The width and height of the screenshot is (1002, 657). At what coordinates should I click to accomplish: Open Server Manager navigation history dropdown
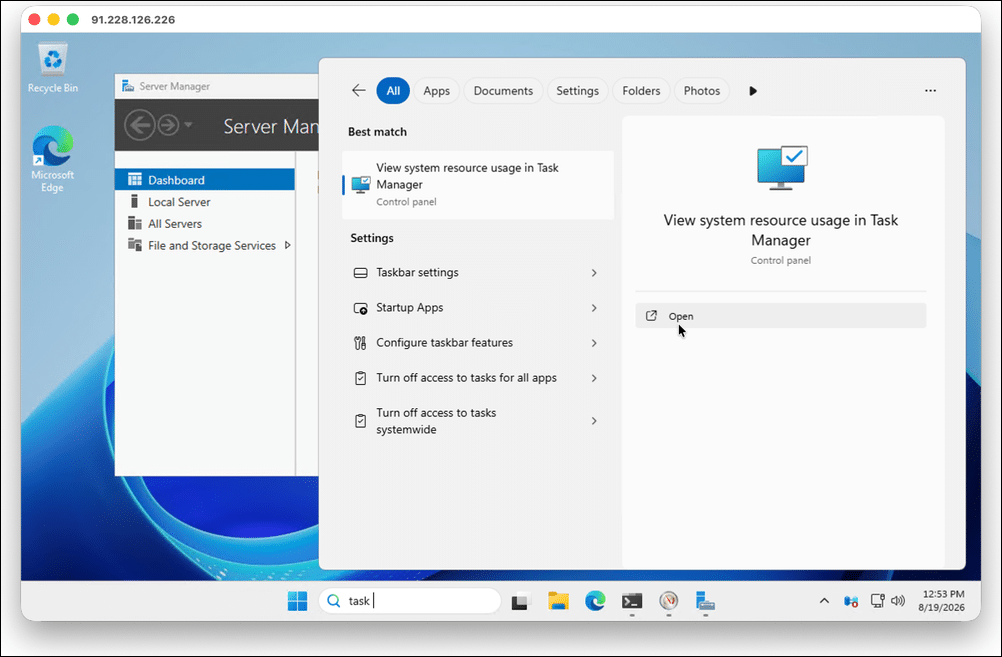coord(188,125)
